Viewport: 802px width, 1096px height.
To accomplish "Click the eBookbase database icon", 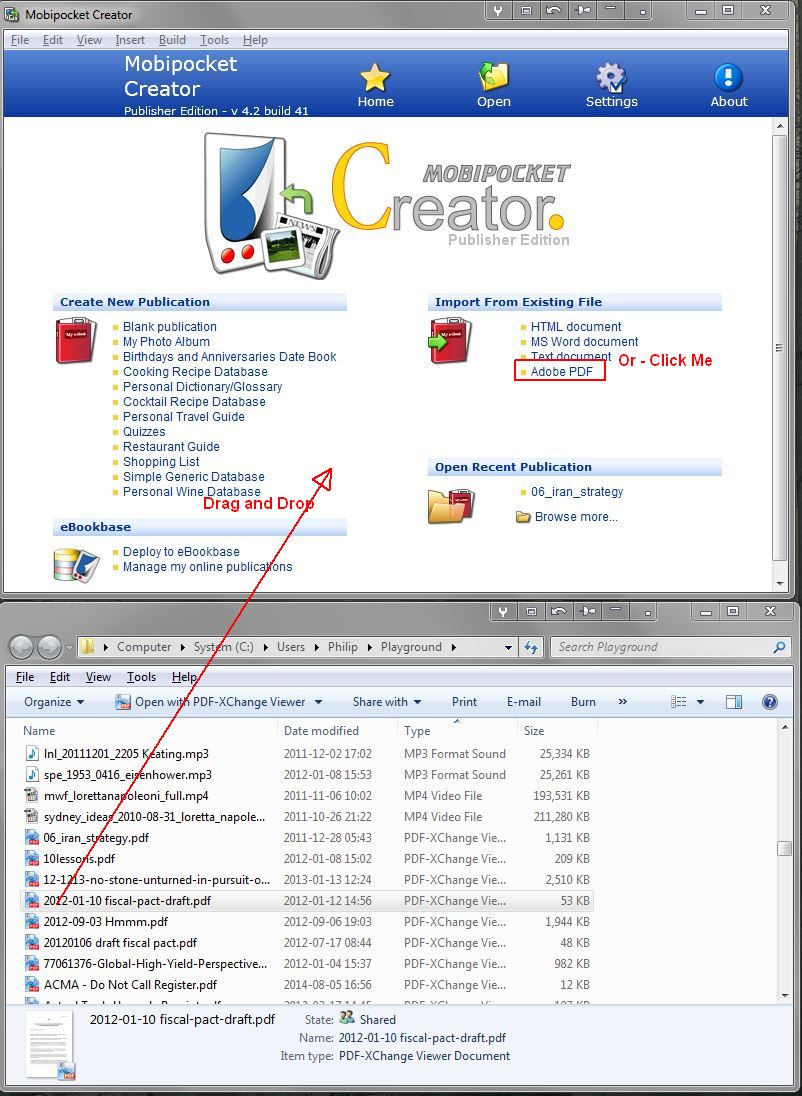I will (76, 565).
